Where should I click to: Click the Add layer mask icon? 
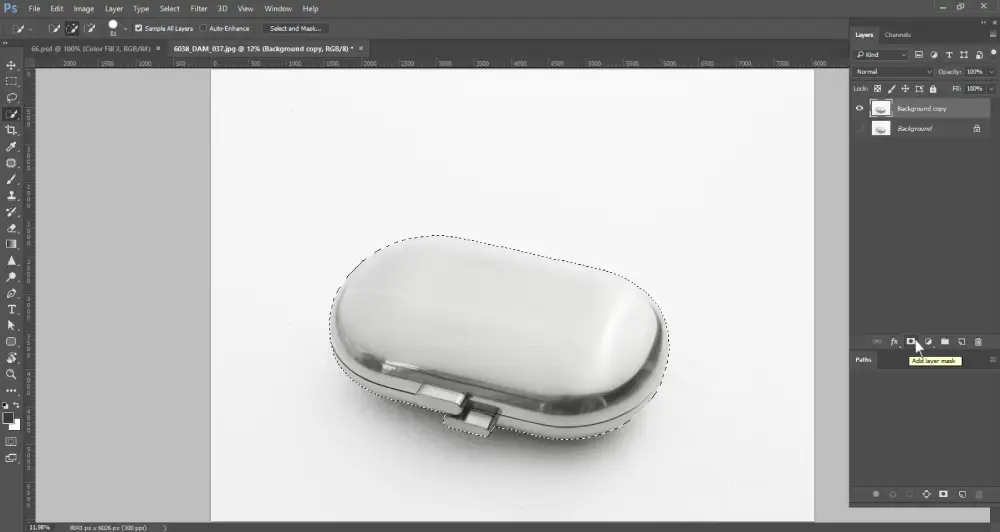pos(911,342)
